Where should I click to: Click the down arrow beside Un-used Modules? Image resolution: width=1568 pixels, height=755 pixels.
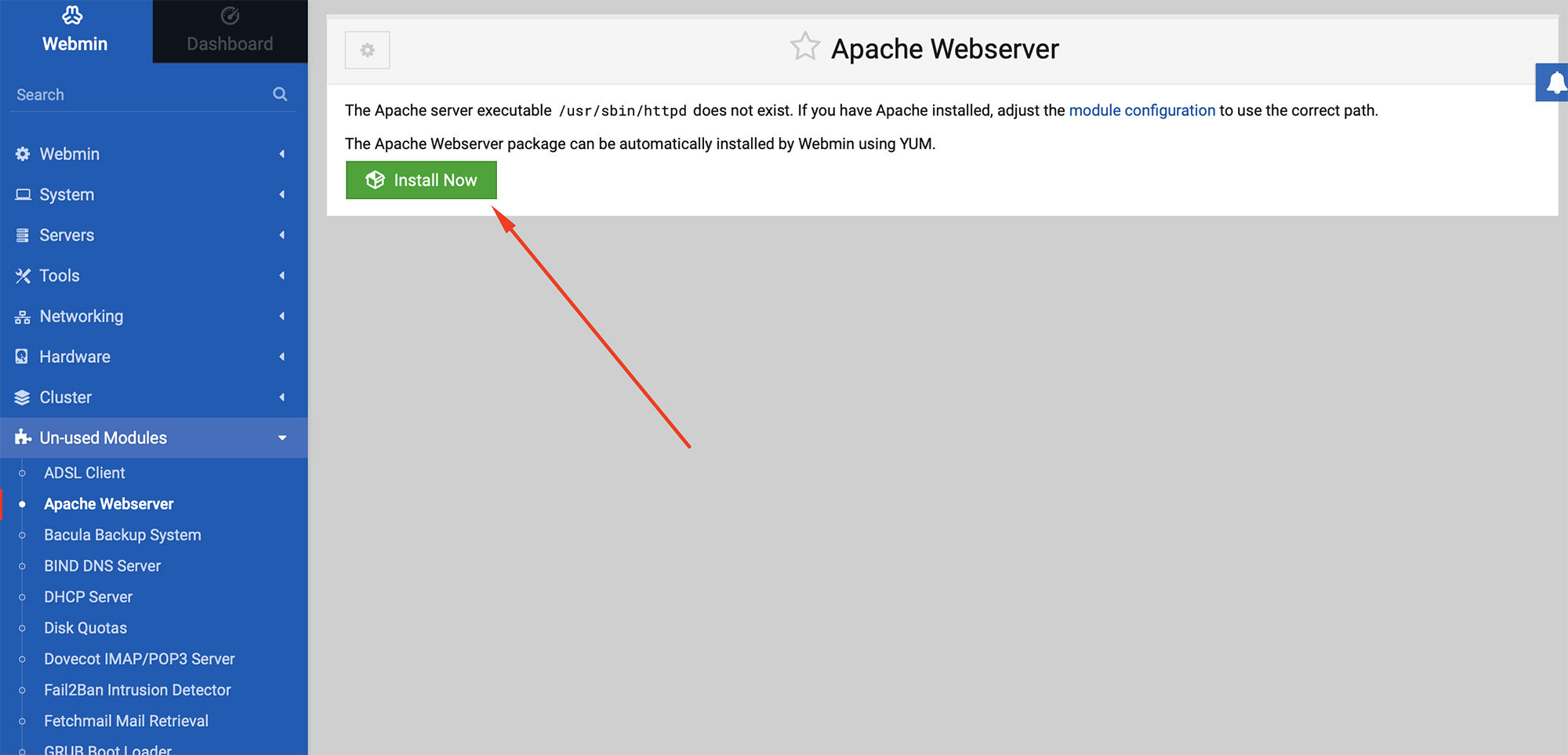pyautogui.click(x=282, y=438)
